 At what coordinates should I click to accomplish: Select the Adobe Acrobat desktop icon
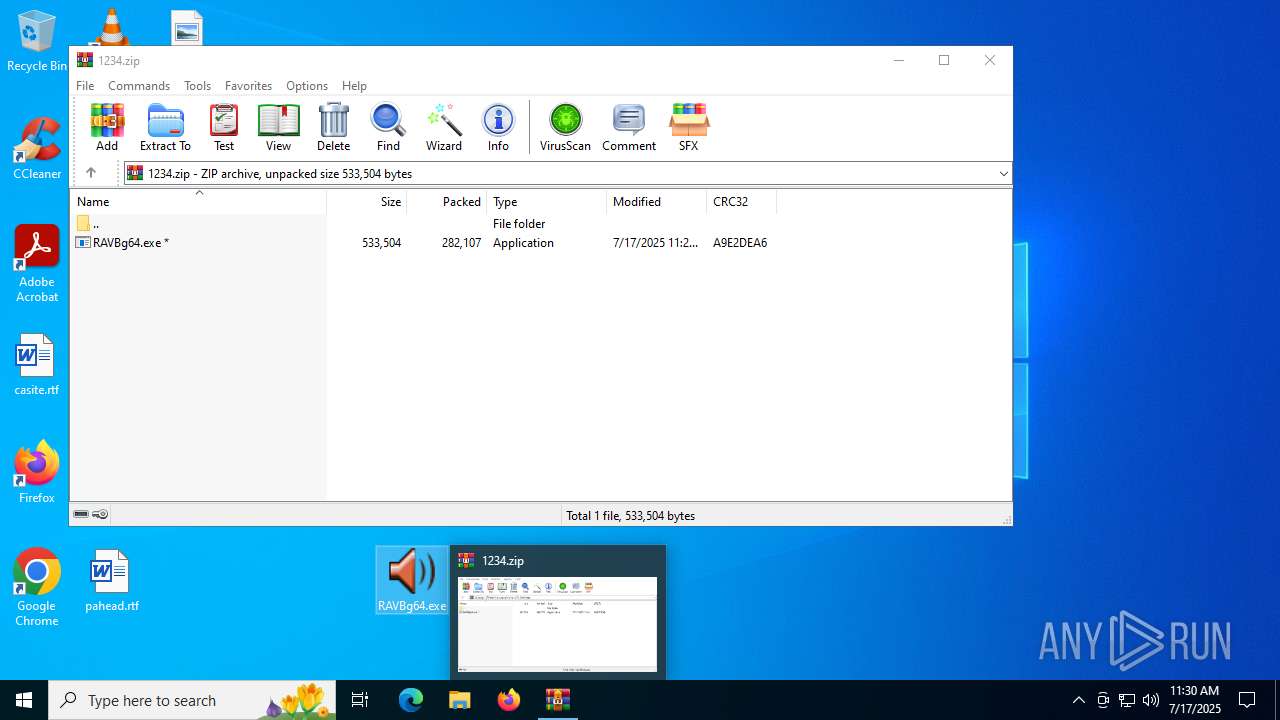point(37,264)
